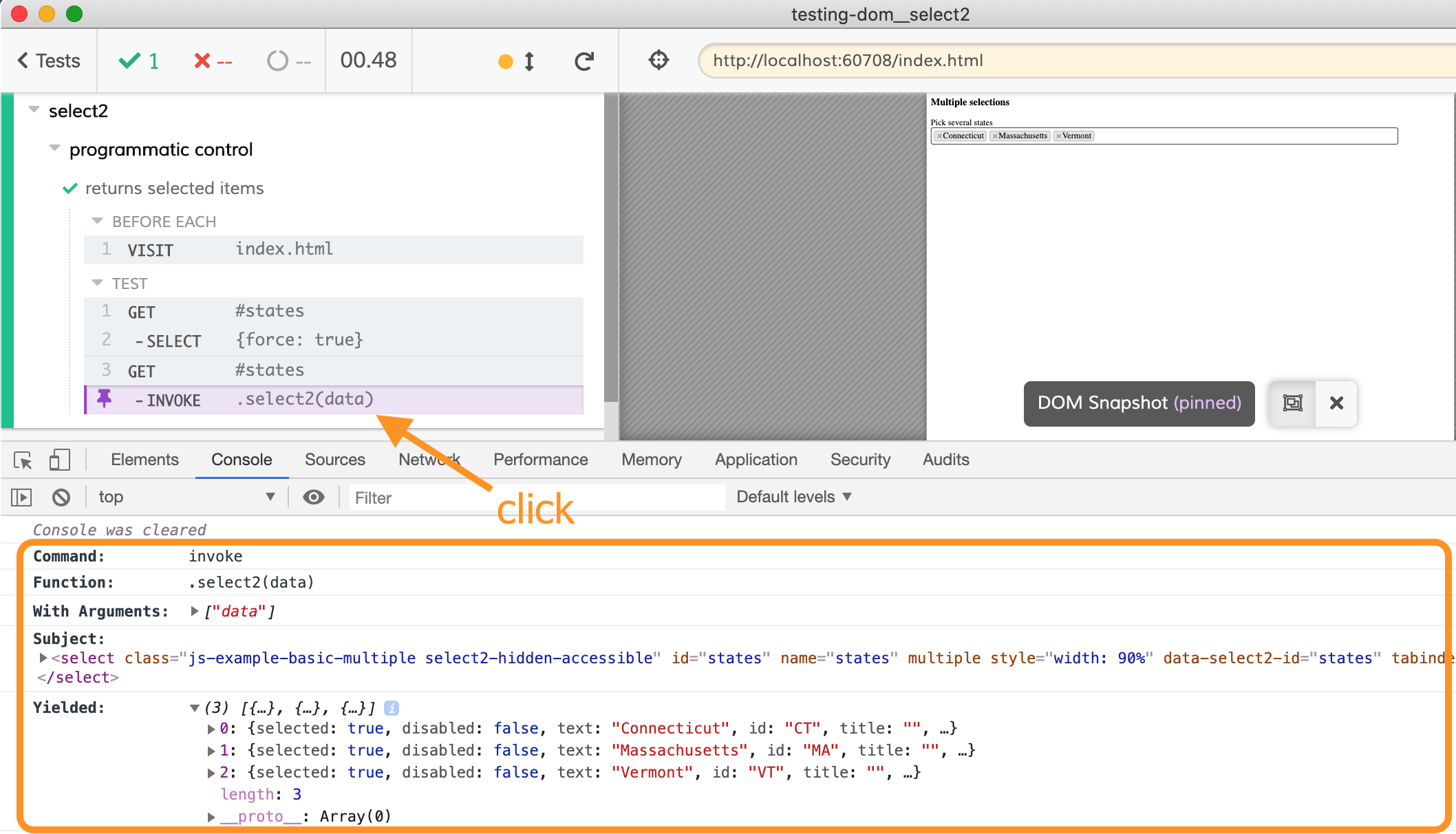1456x834 pixels.
Task: Click the reload tests icon
Action: (584, 61)
